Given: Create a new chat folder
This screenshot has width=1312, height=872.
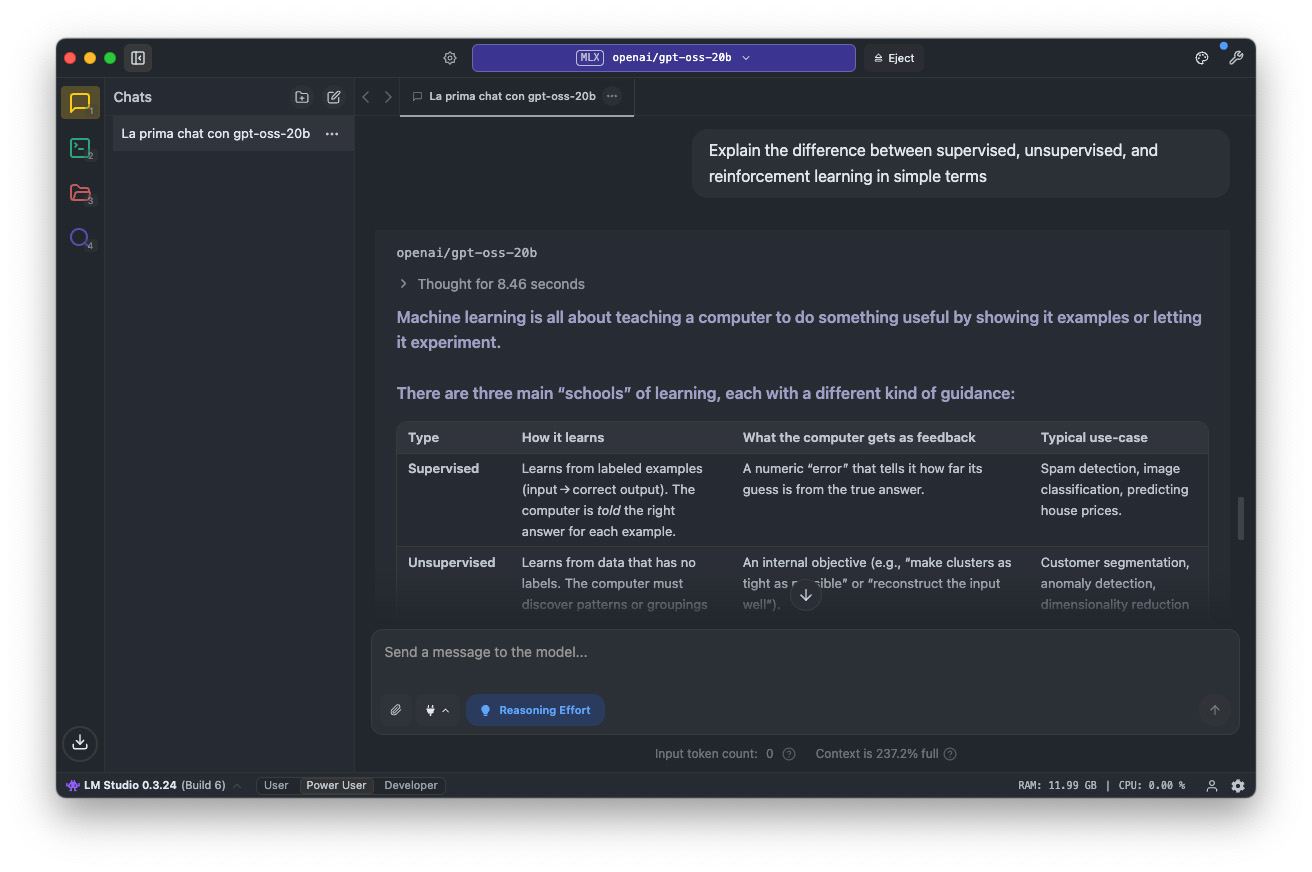Looking at the screenshot, I should [x=302, y=97].
